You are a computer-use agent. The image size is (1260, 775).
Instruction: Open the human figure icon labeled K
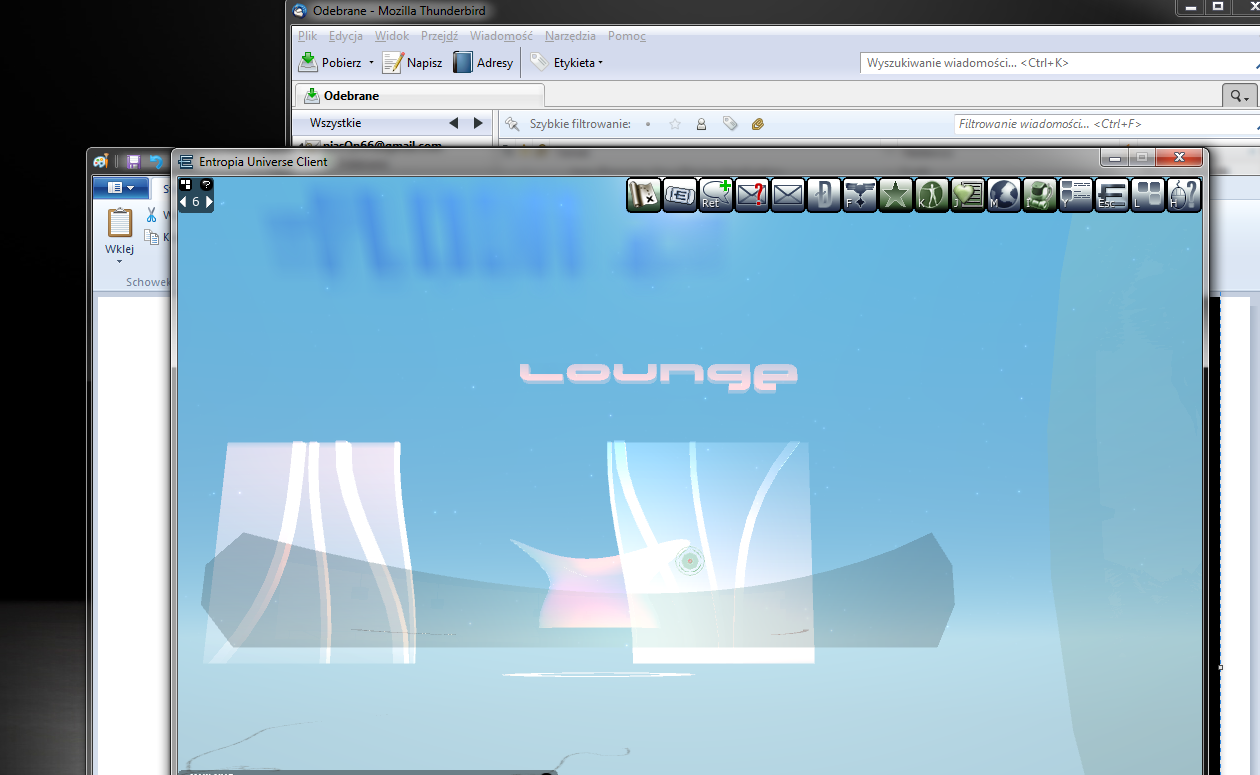point(931,195)
